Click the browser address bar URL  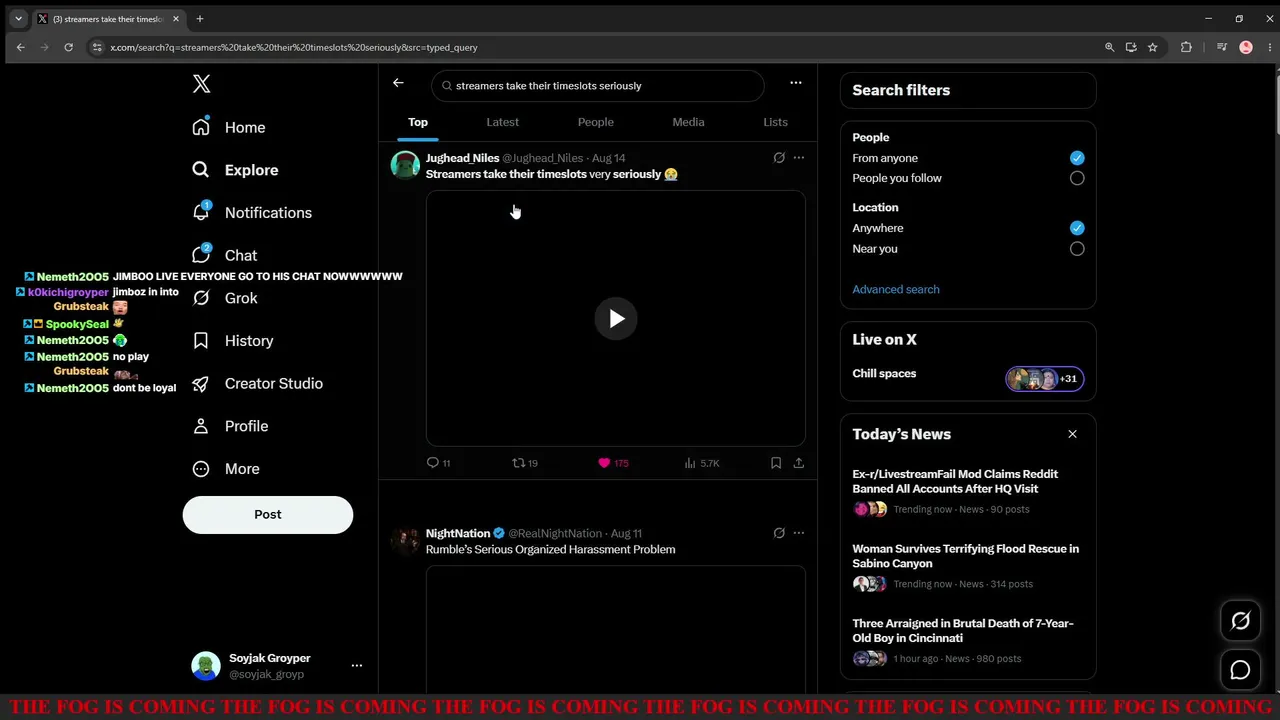(294, 47)
